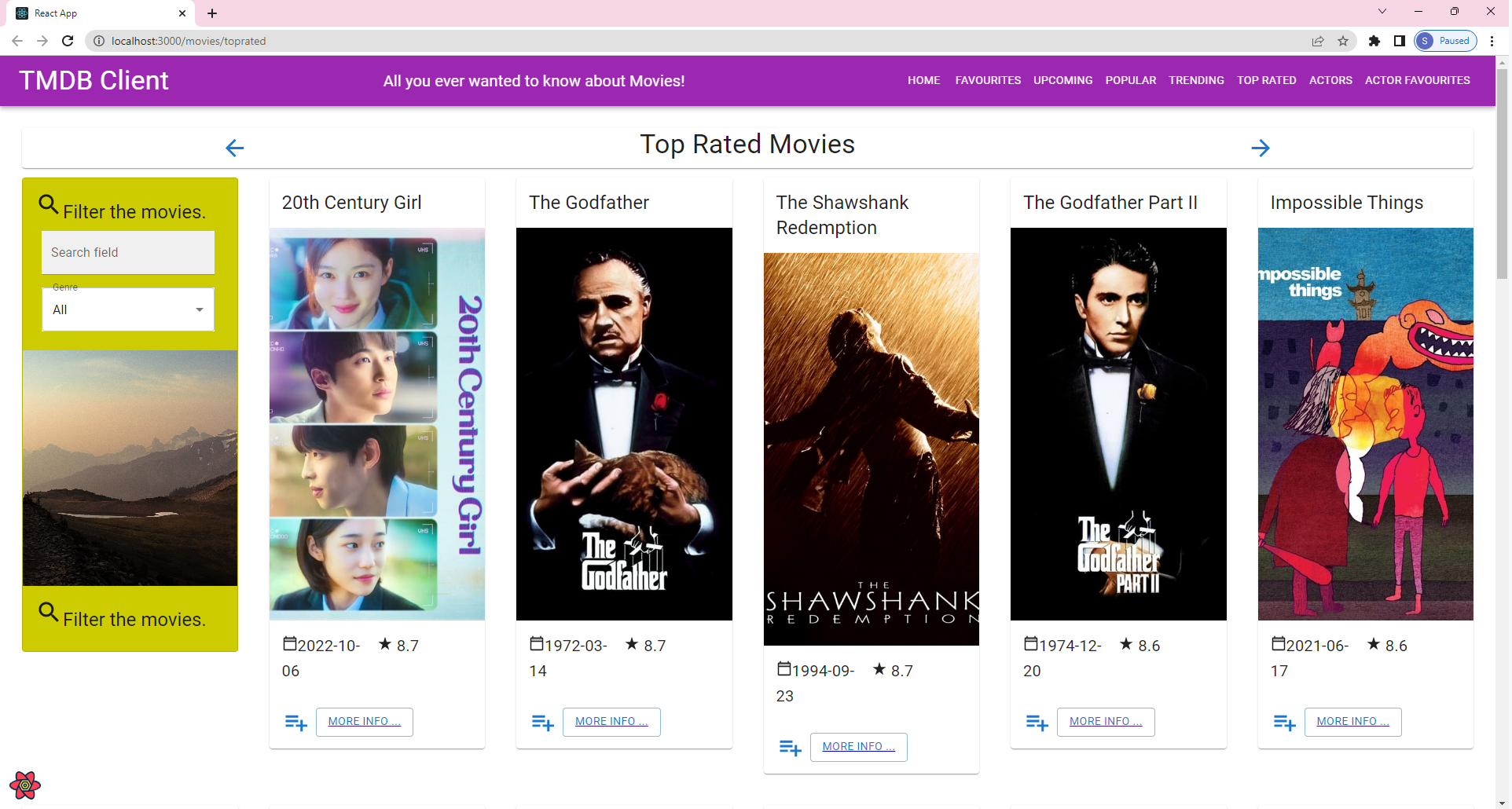Image resolution: width=1512 pixels, height=809 pixels.
Task: Click Impossible Things poster
Action: pos(1366,424)
